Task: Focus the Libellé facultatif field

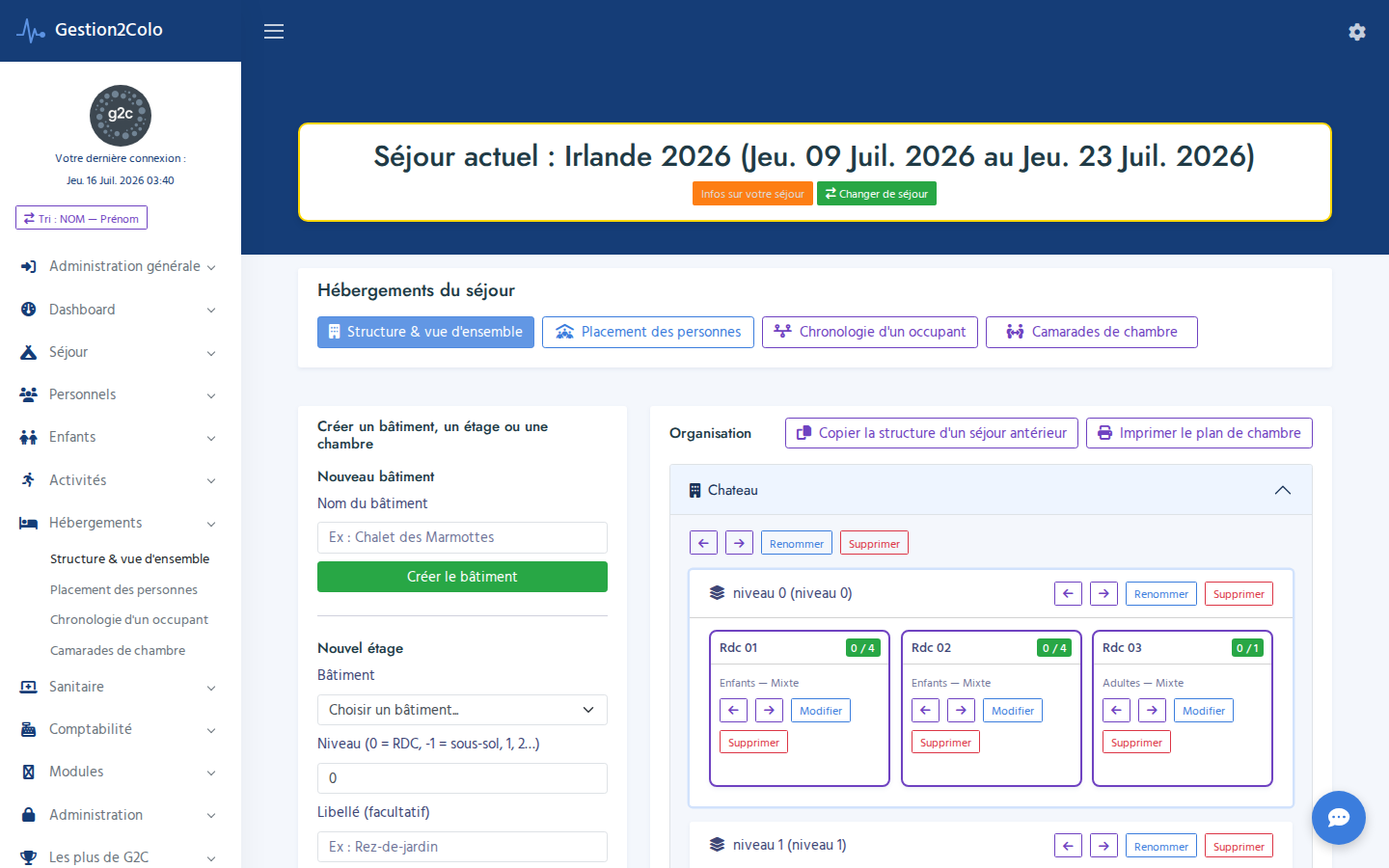Action: [462, 847]
